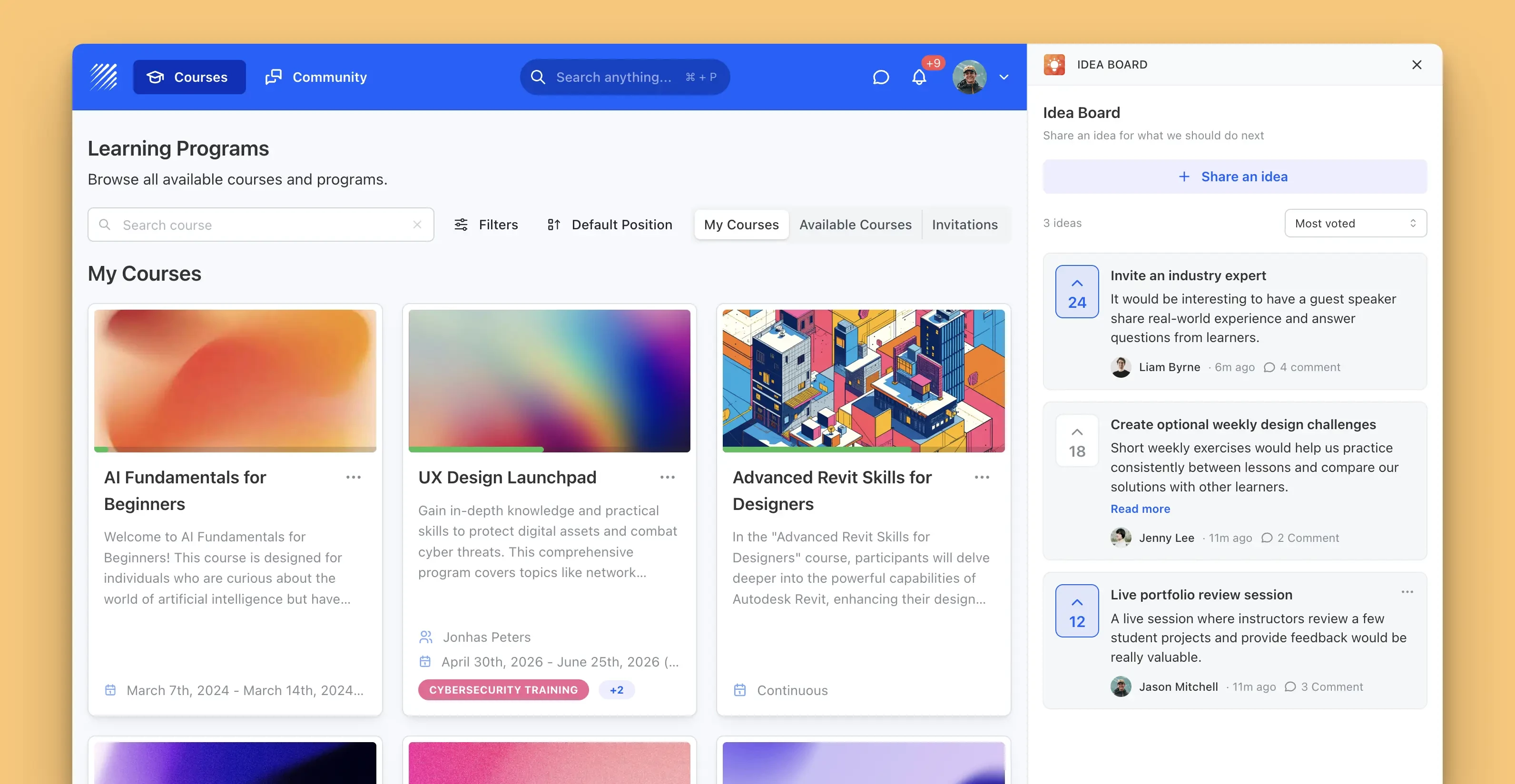Screen dimensions: 1515x784
Task: Click Jason Mitchell's avatar
Action: click(1121, 686)
